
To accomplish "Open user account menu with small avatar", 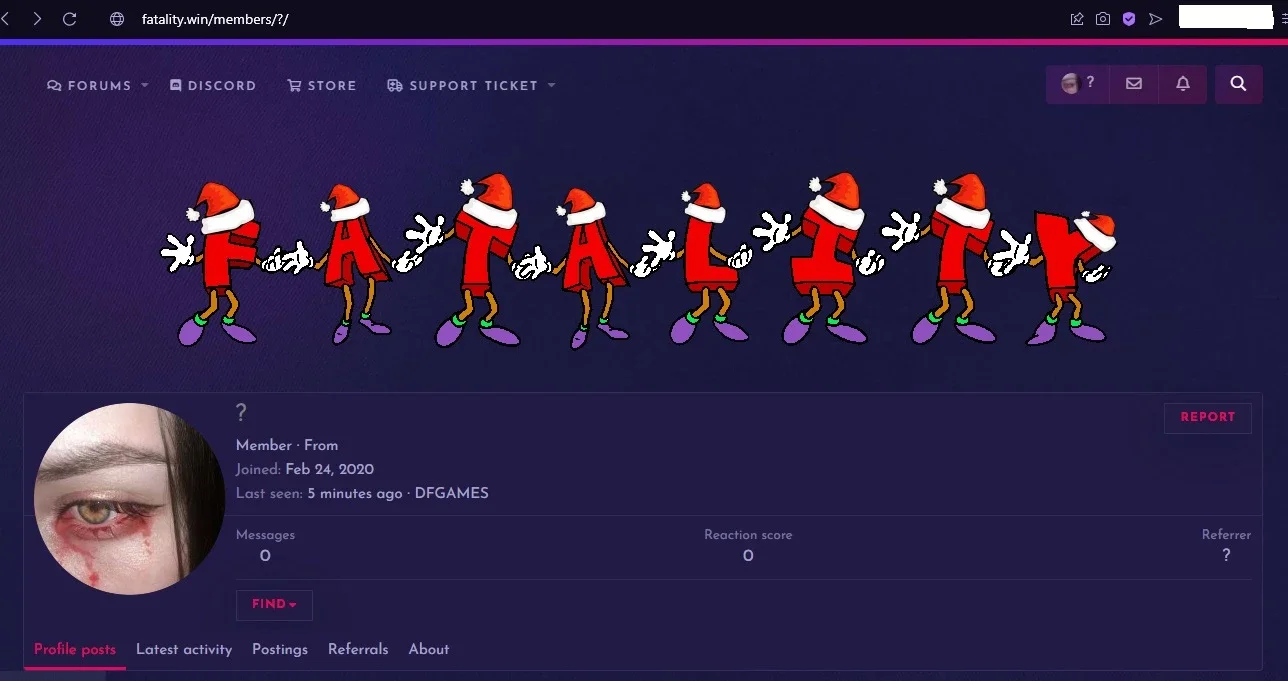I will [1078, 84].
